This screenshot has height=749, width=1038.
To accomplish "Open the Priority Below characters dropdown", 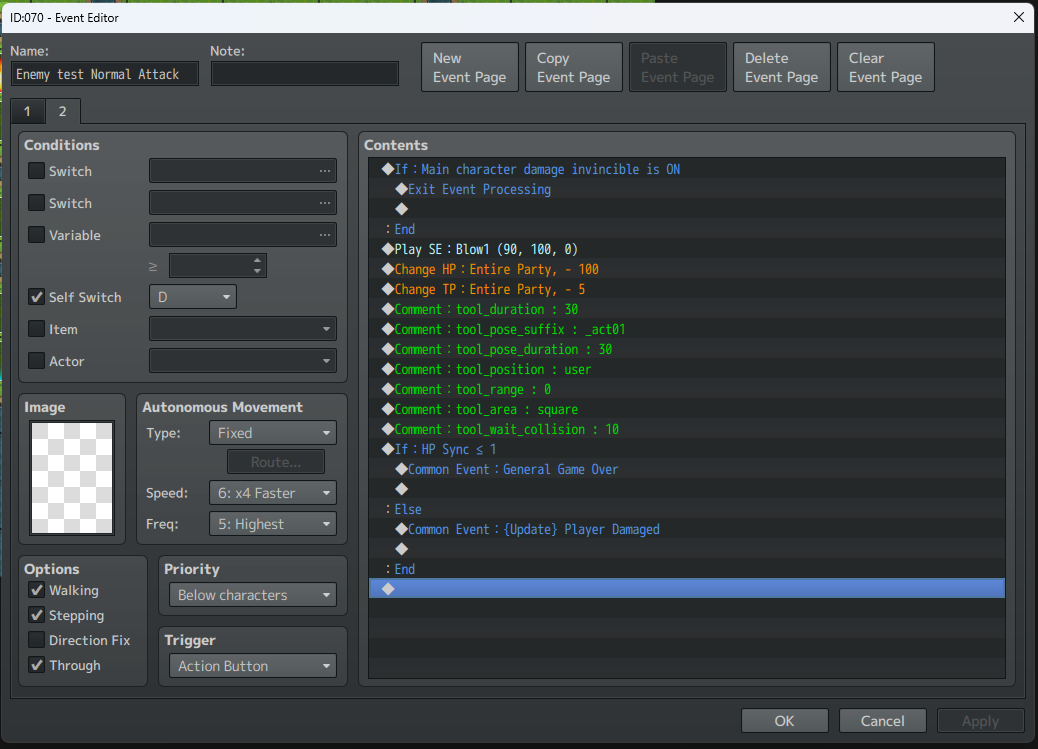I will pos(253,595).
